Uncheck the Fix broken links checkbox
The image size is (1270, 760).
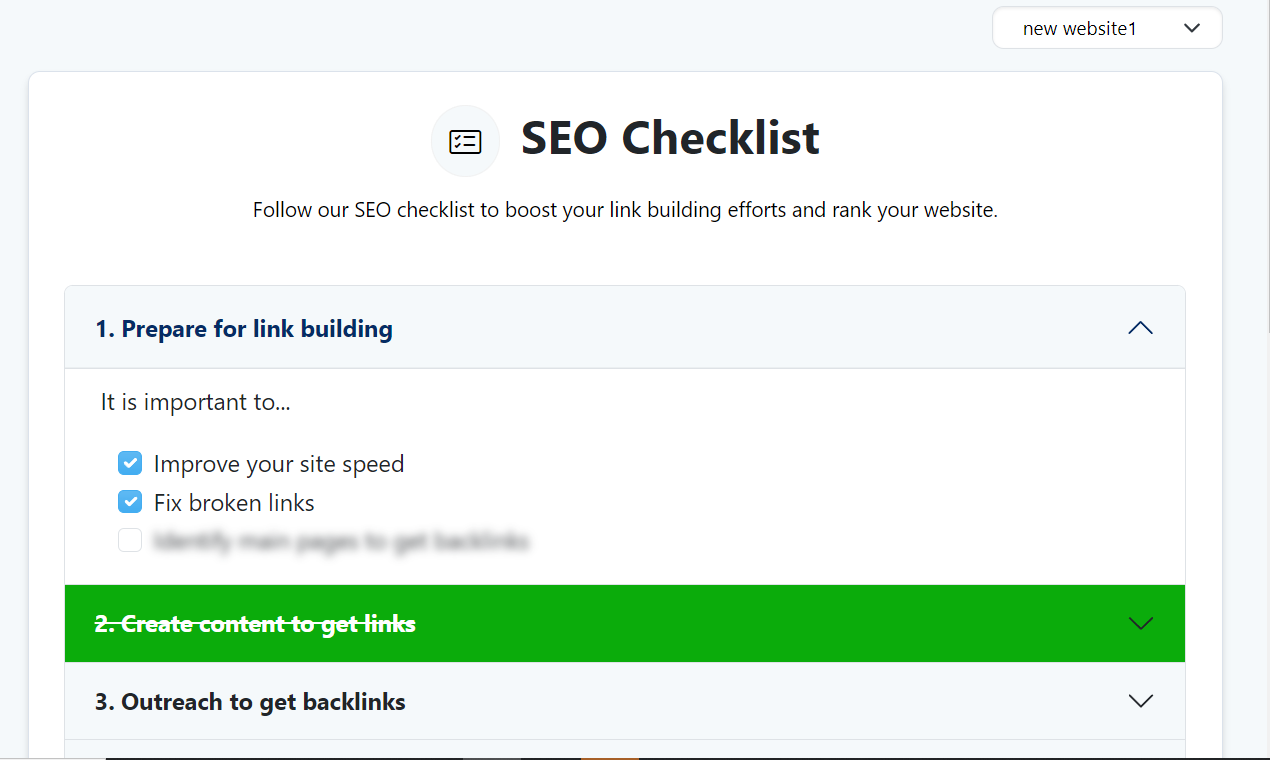tap(130, 502)
